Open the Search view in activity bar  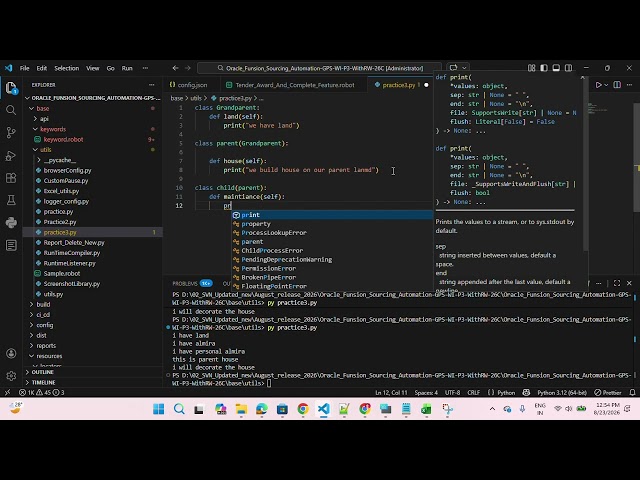pyautogui.click(x=11, y=110)
